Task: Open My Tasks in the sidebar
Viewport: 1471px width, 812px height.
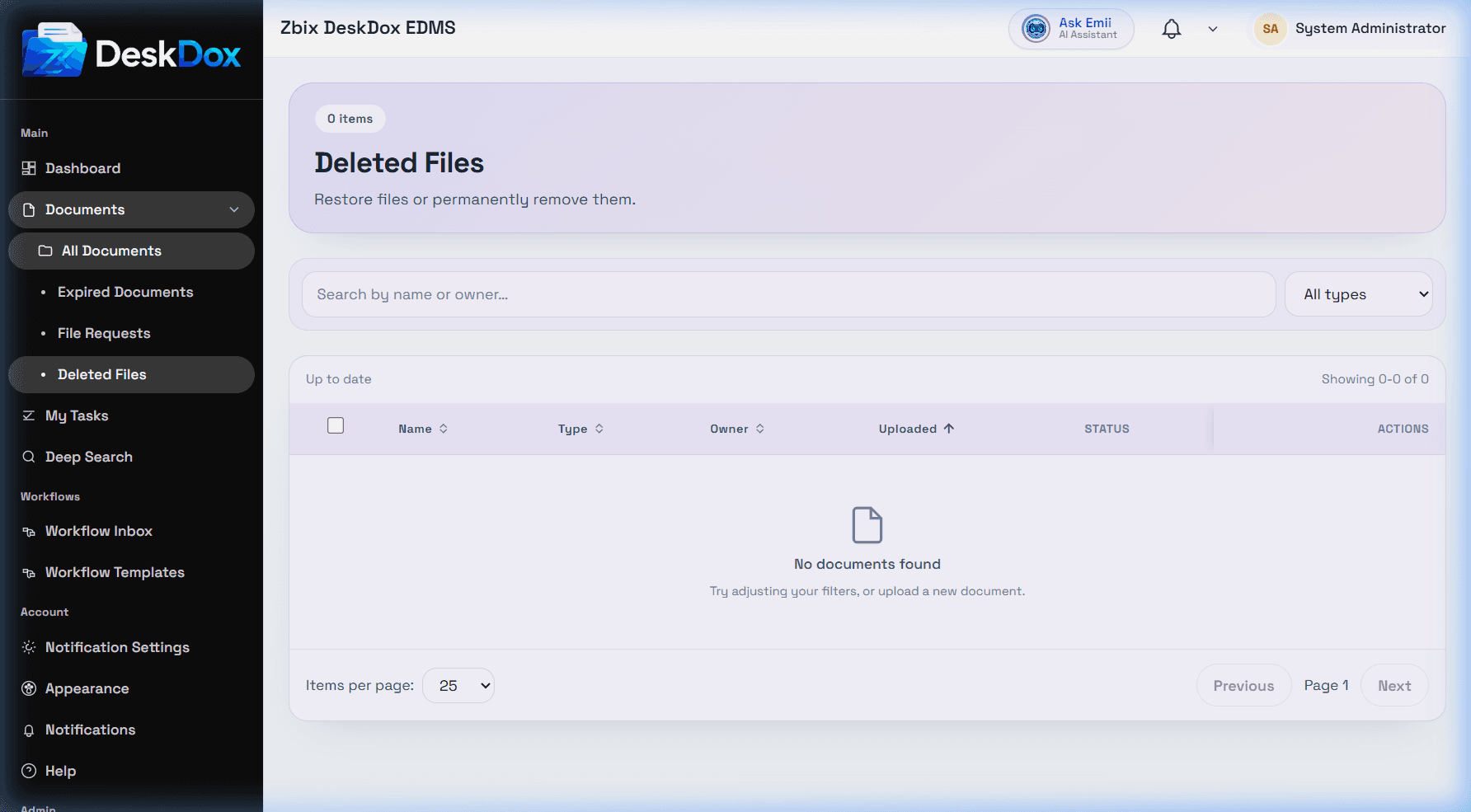Action: [132, 415]
